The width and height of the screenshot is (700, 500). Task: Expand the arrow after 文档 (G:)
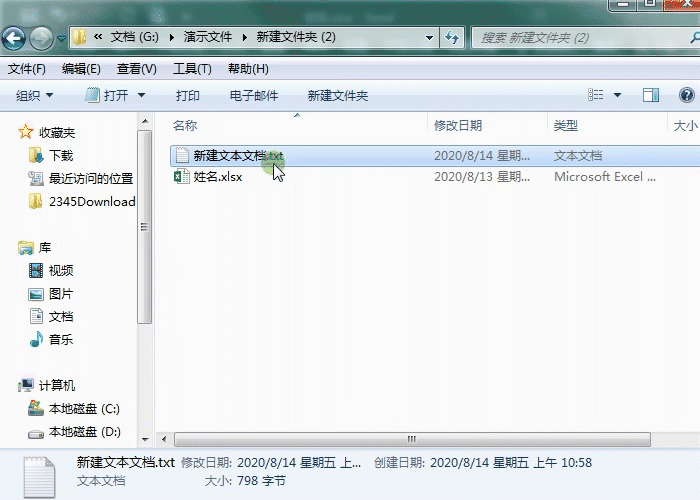pos(171,38)
